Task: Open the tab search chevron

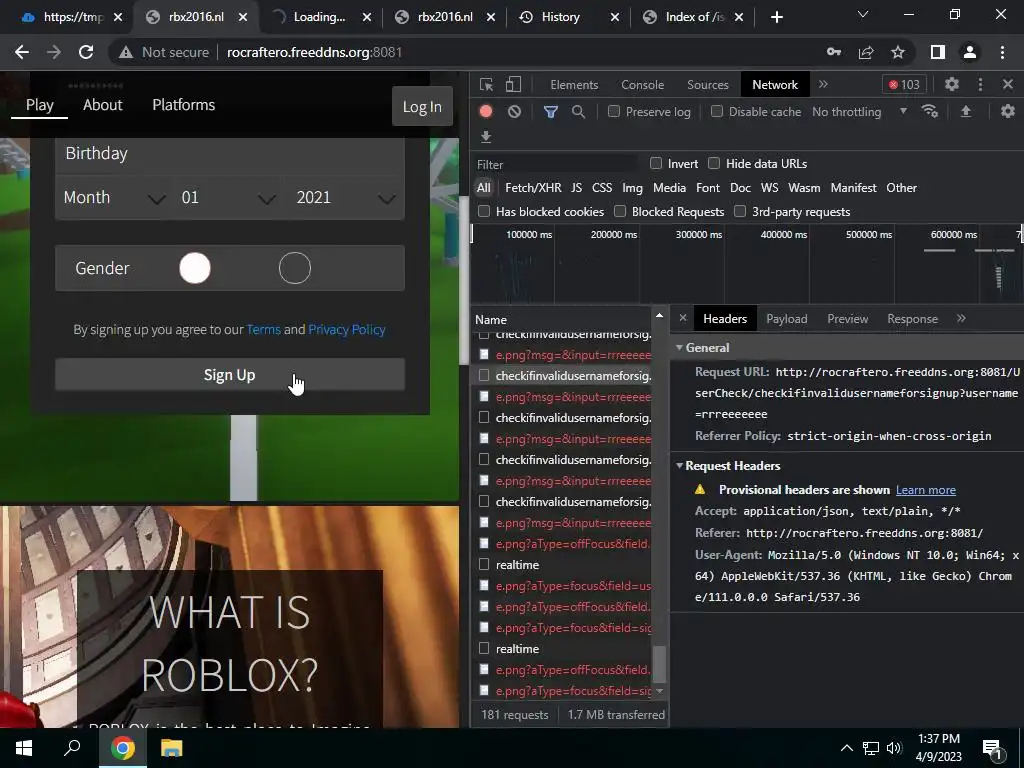Action: coord(863,14)
